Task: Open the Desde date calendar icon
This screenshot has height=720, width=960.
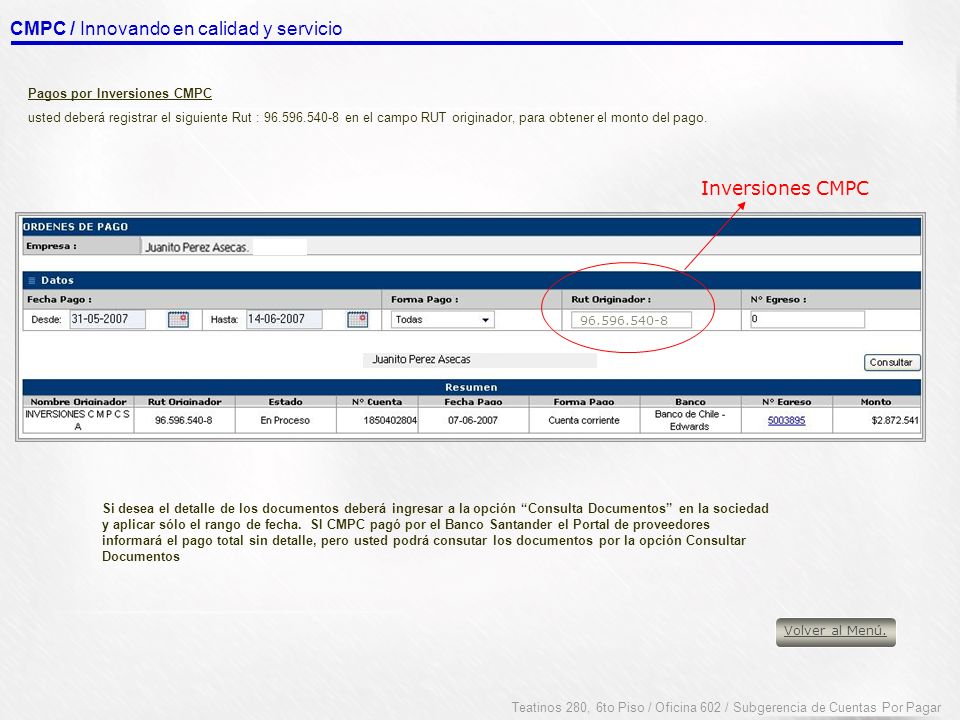Action: tap(178, 320)
